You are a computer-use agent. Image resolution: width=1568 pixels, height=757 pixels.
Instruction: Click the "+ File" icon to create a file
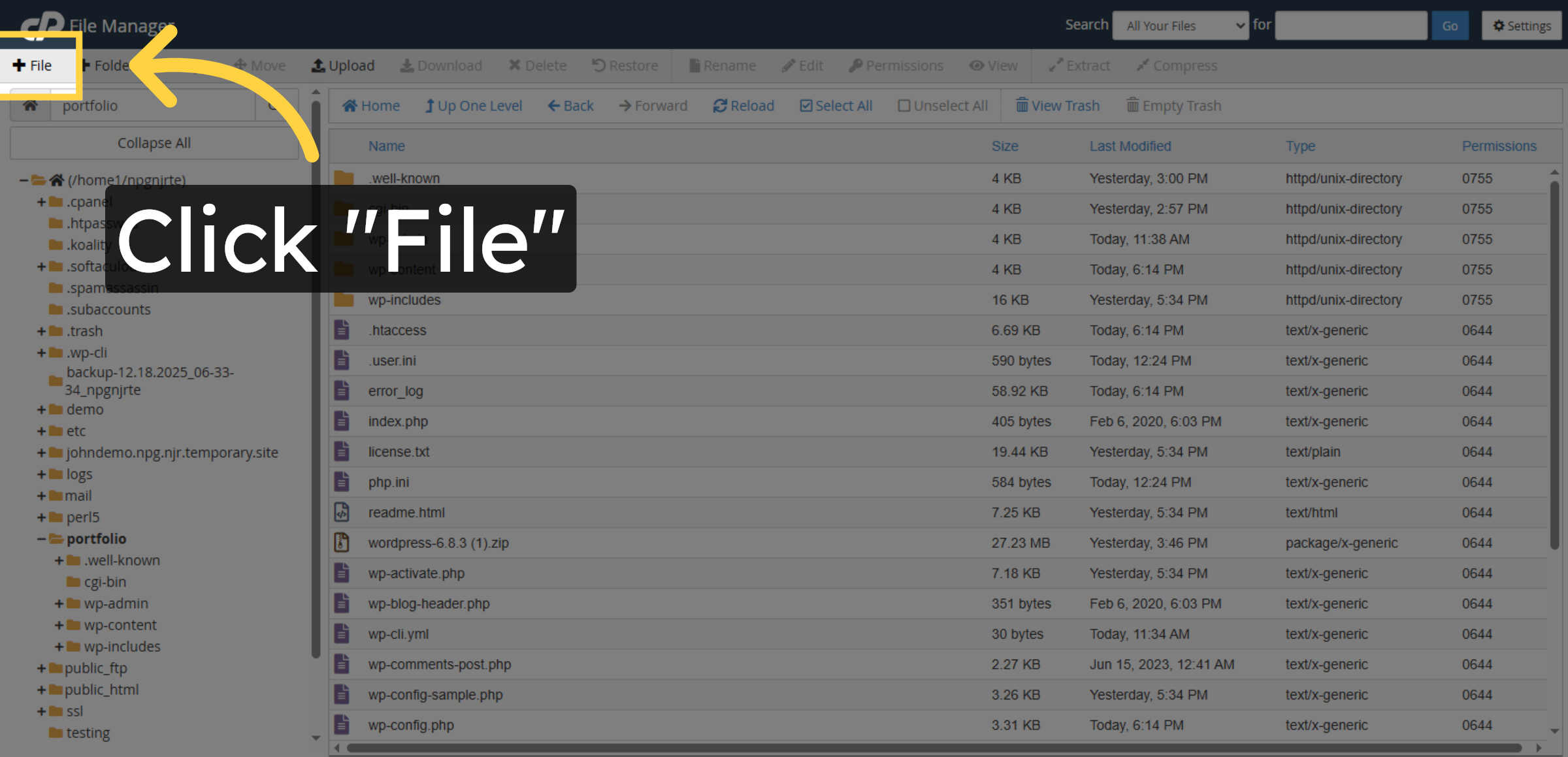click(33, 65)
